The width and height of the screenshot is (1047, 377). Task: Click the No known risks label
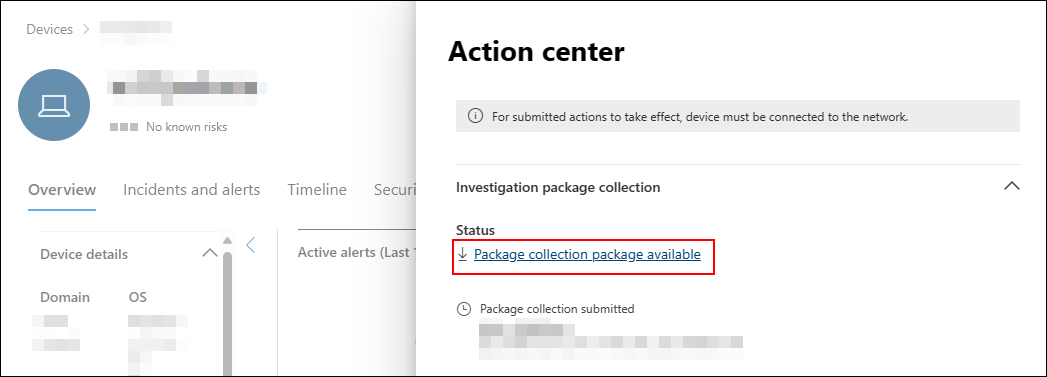[186, 127]
